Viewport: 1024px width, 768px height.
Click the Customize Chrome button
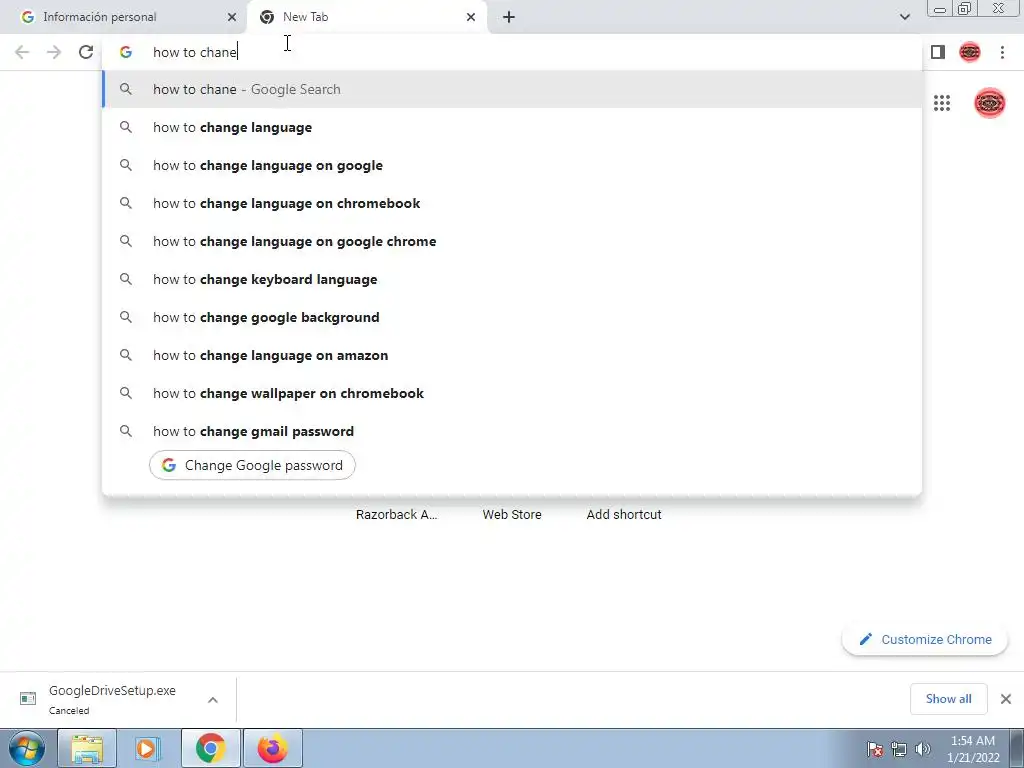[x=925, y=639]
